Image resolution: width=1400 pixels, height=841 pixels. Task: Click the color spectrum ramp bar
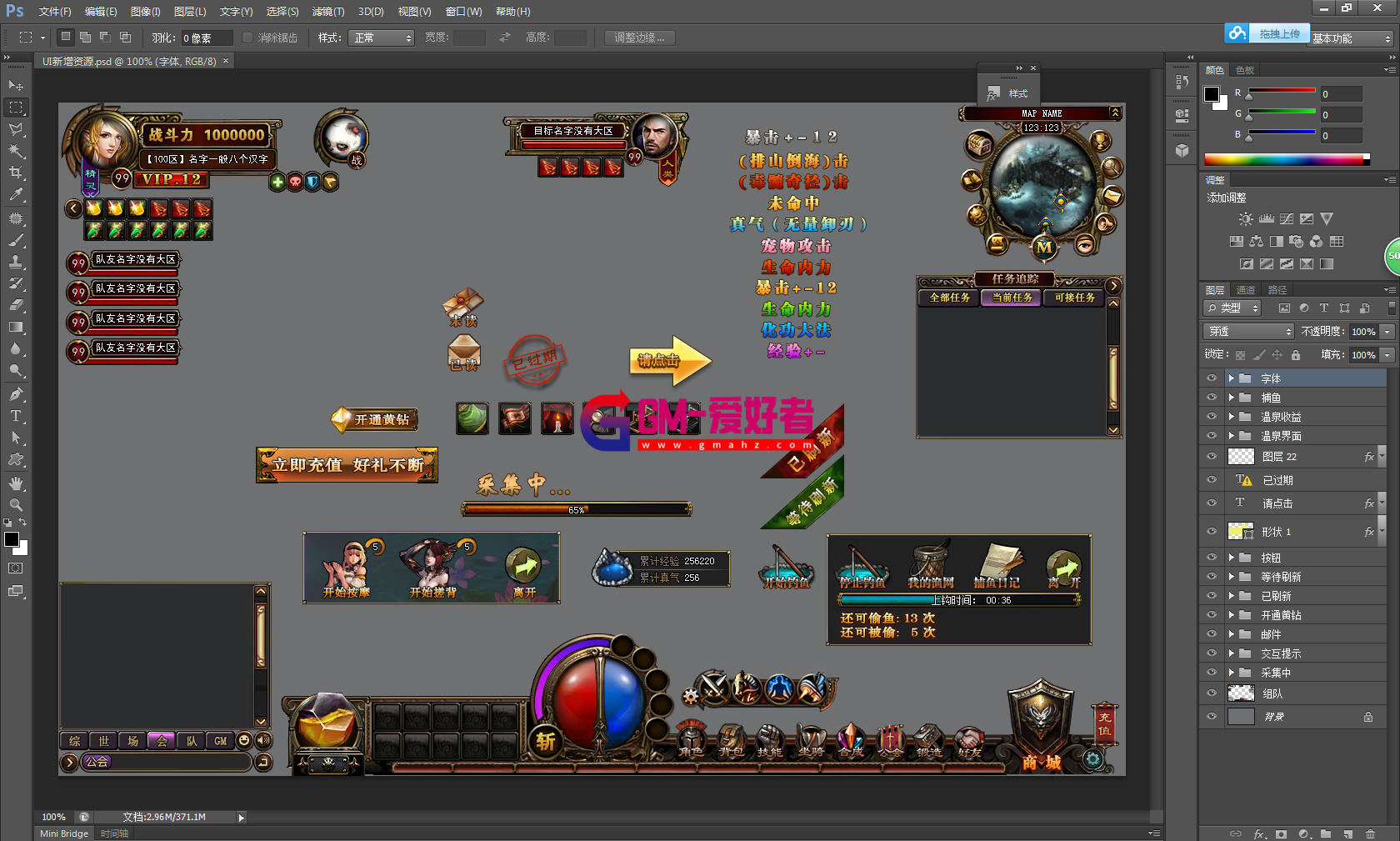pos(1287,159)
